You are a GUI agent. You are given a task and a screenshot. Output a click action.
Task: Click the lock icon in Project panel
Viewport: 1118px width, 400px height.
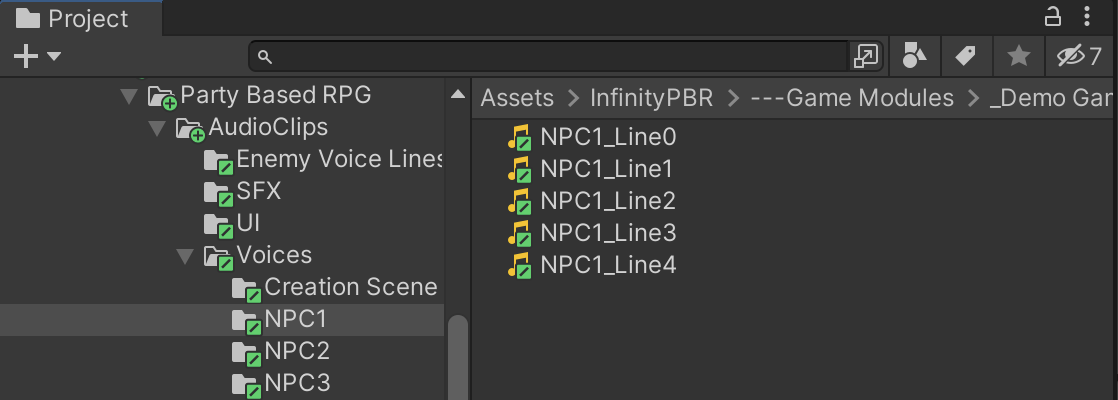point(1053,16)
